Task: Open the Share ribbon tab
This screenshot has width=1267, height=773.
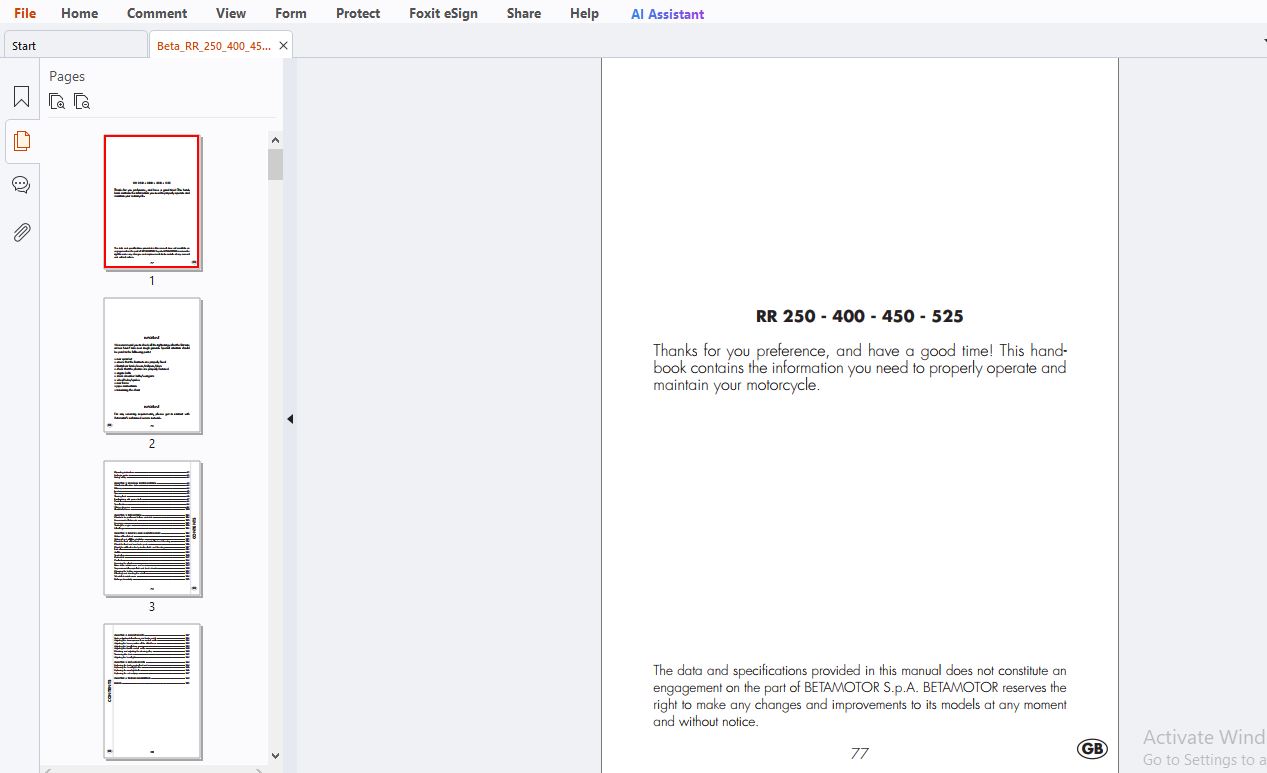Action: point(524,13)
